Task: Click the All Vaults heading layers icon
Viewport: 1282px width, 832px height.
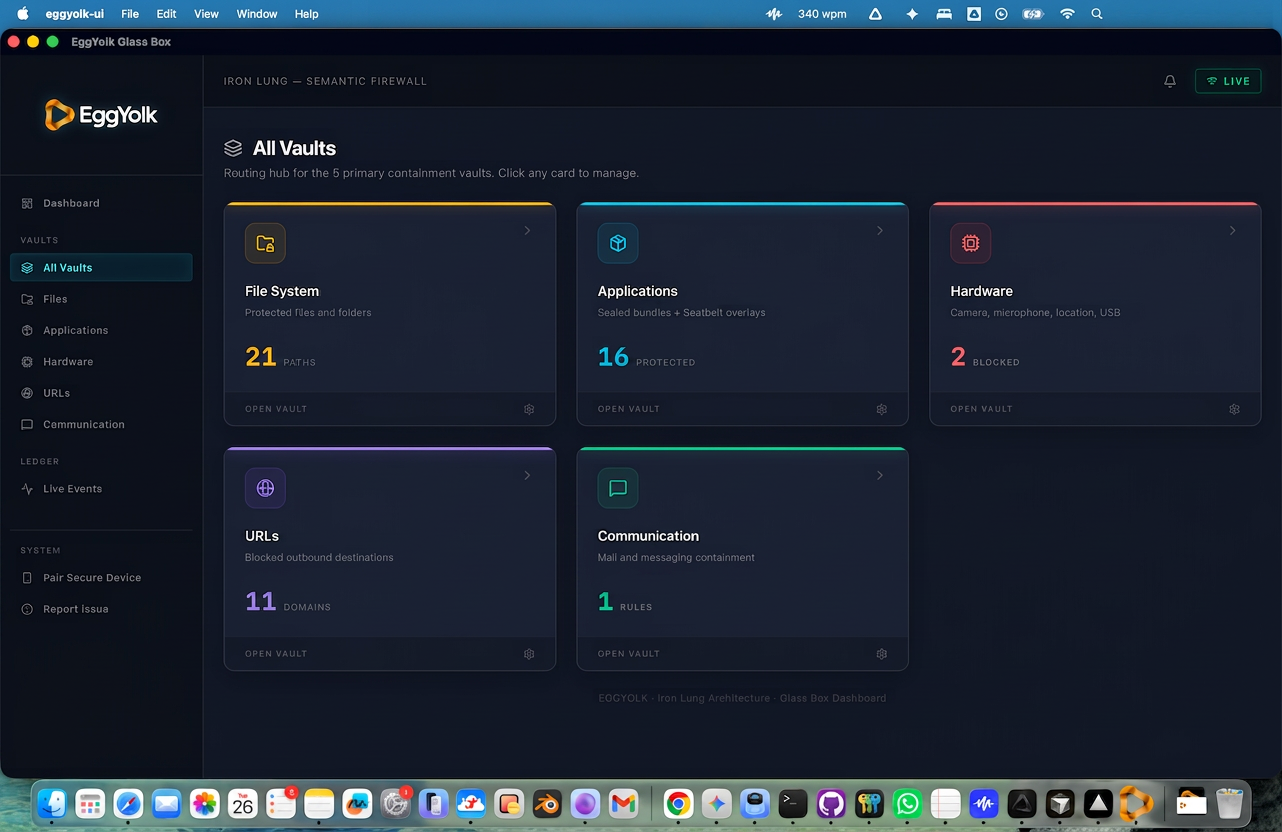Action: pyautogui.click(x=233, y=148)
